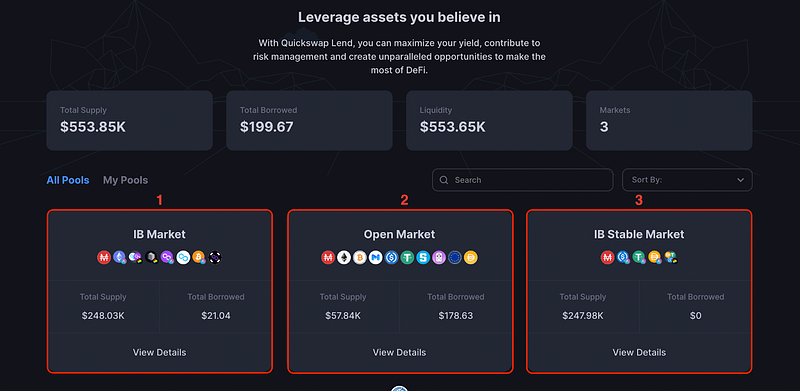Open the Sort By dropdown

(x=687, y=180)
